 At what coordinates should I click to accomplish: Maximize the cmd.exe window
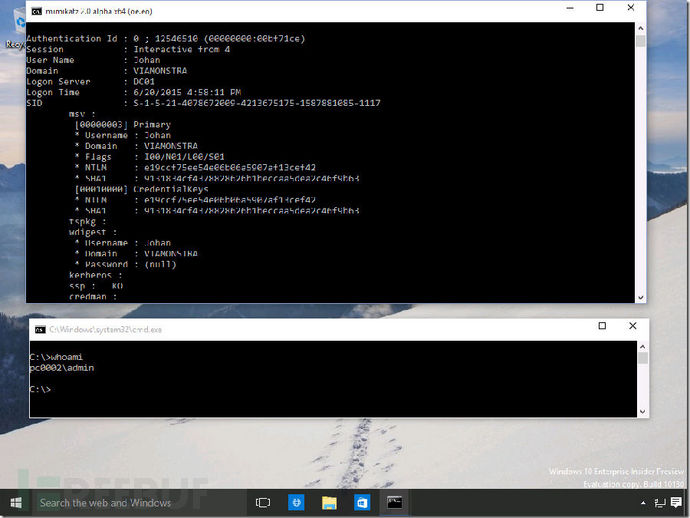pyautogui.click(x=602, y=326)
